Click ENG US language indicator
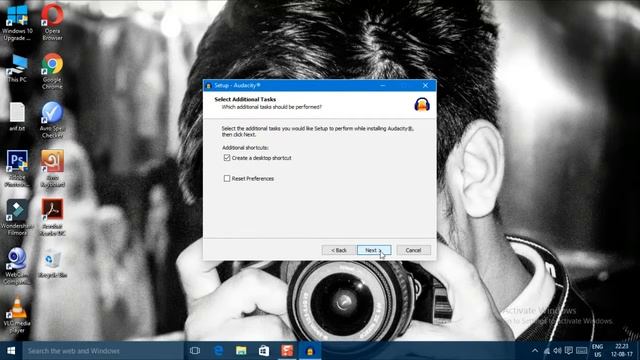 point(598,351)
